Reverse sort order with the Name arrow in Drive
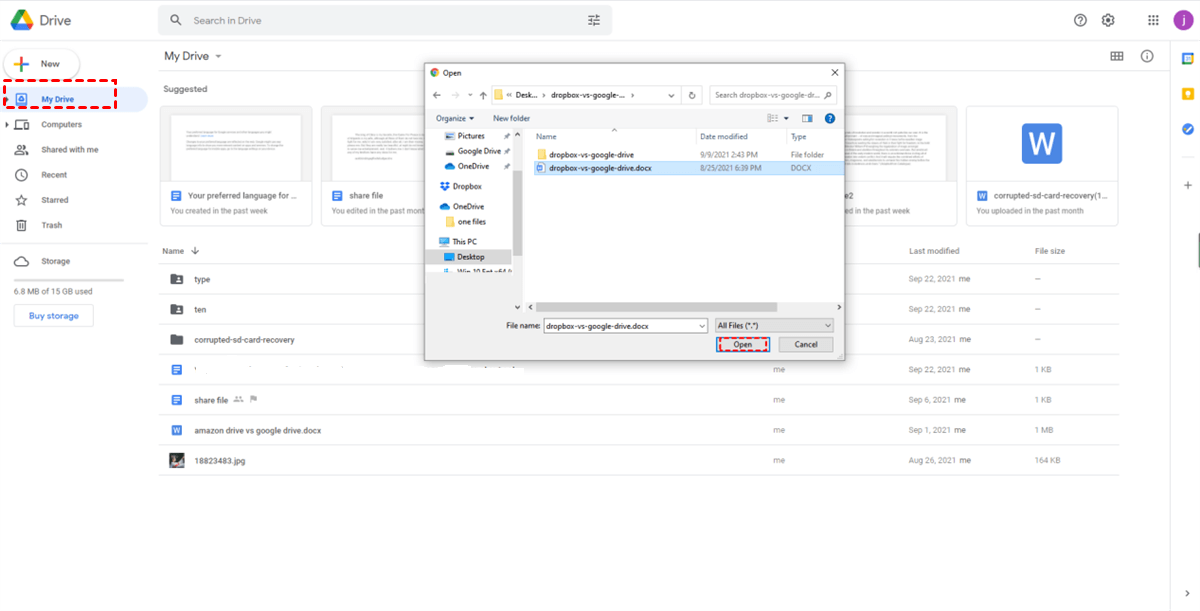 coord(195,251)
